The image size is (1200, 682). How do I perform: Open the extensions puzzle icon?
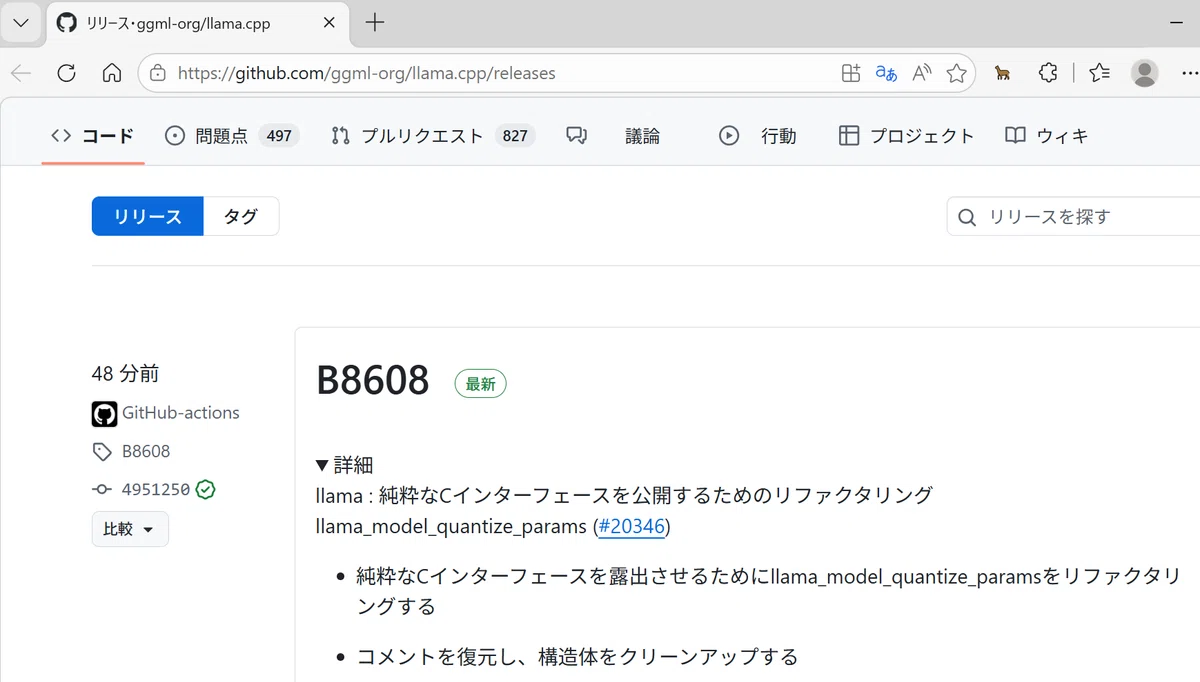[1047, 73]
